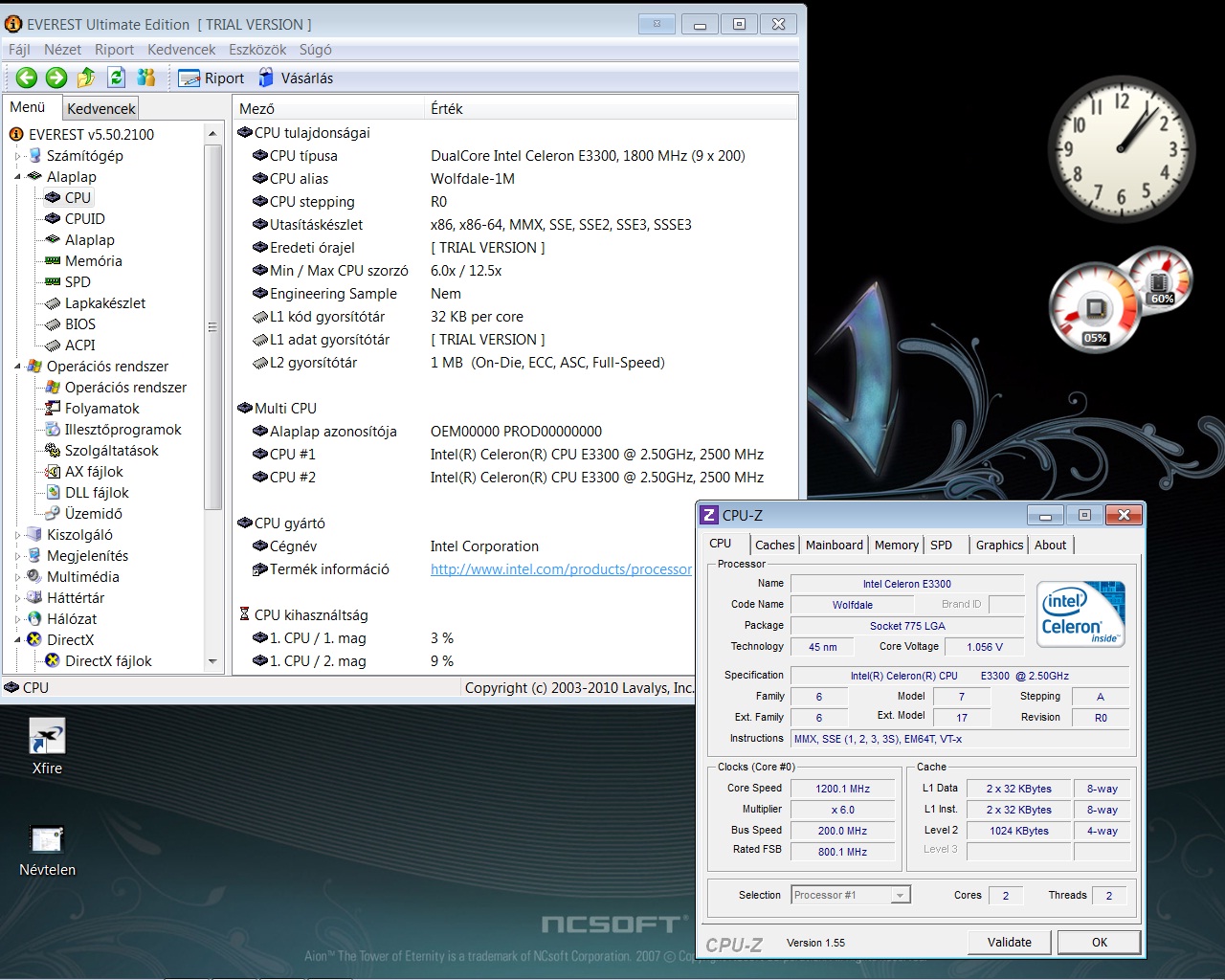Click the green Back arrow in EVEREST toolbar
This screenshot has height=980, width=1225.
coord(27,78)
